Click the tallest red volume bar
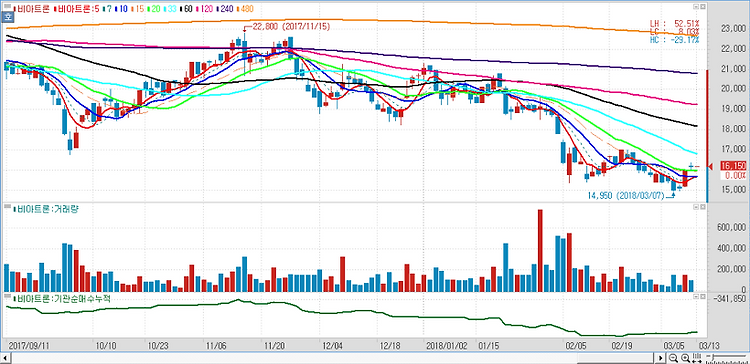 (540, 251)
